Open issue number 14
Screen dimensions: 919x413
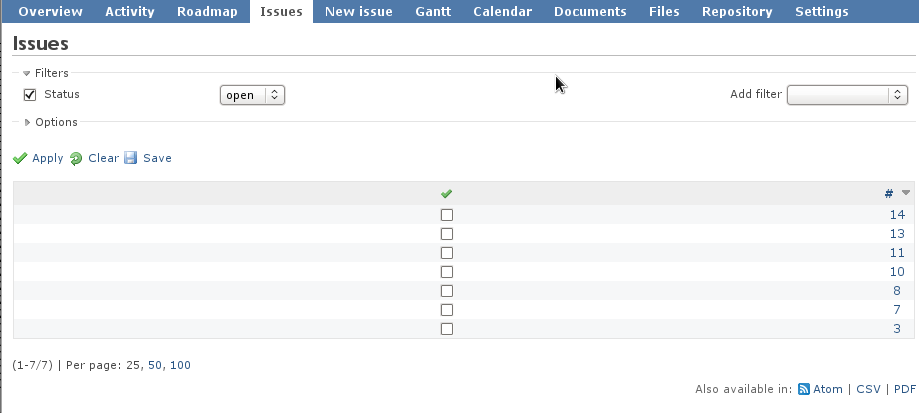(x=897, y=215)
